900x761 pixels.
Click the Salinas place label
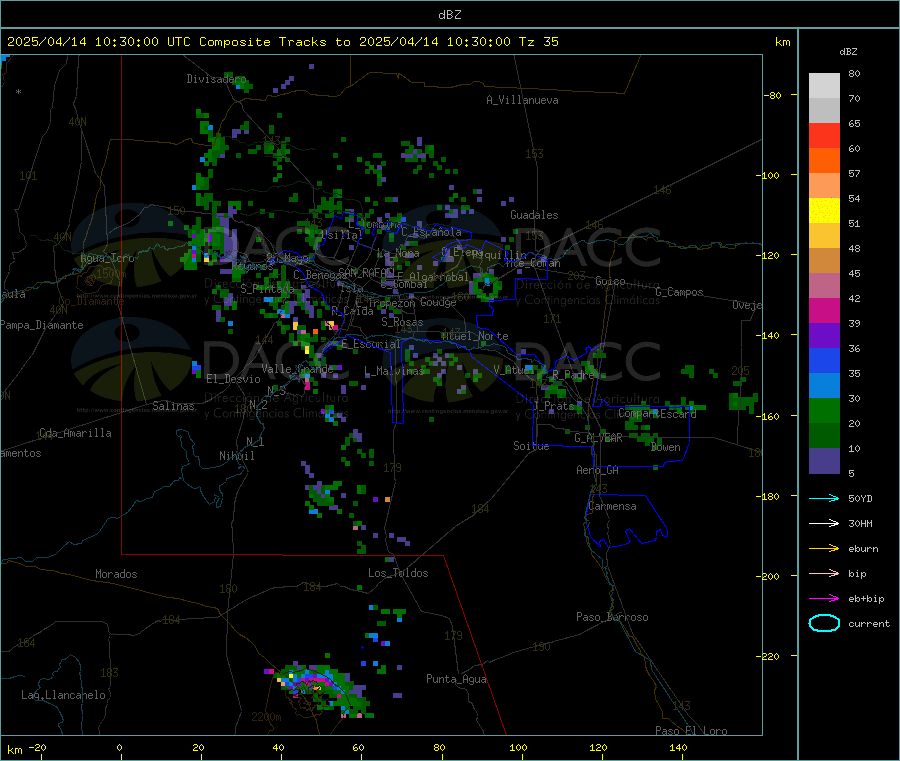(x=173, y=406)
